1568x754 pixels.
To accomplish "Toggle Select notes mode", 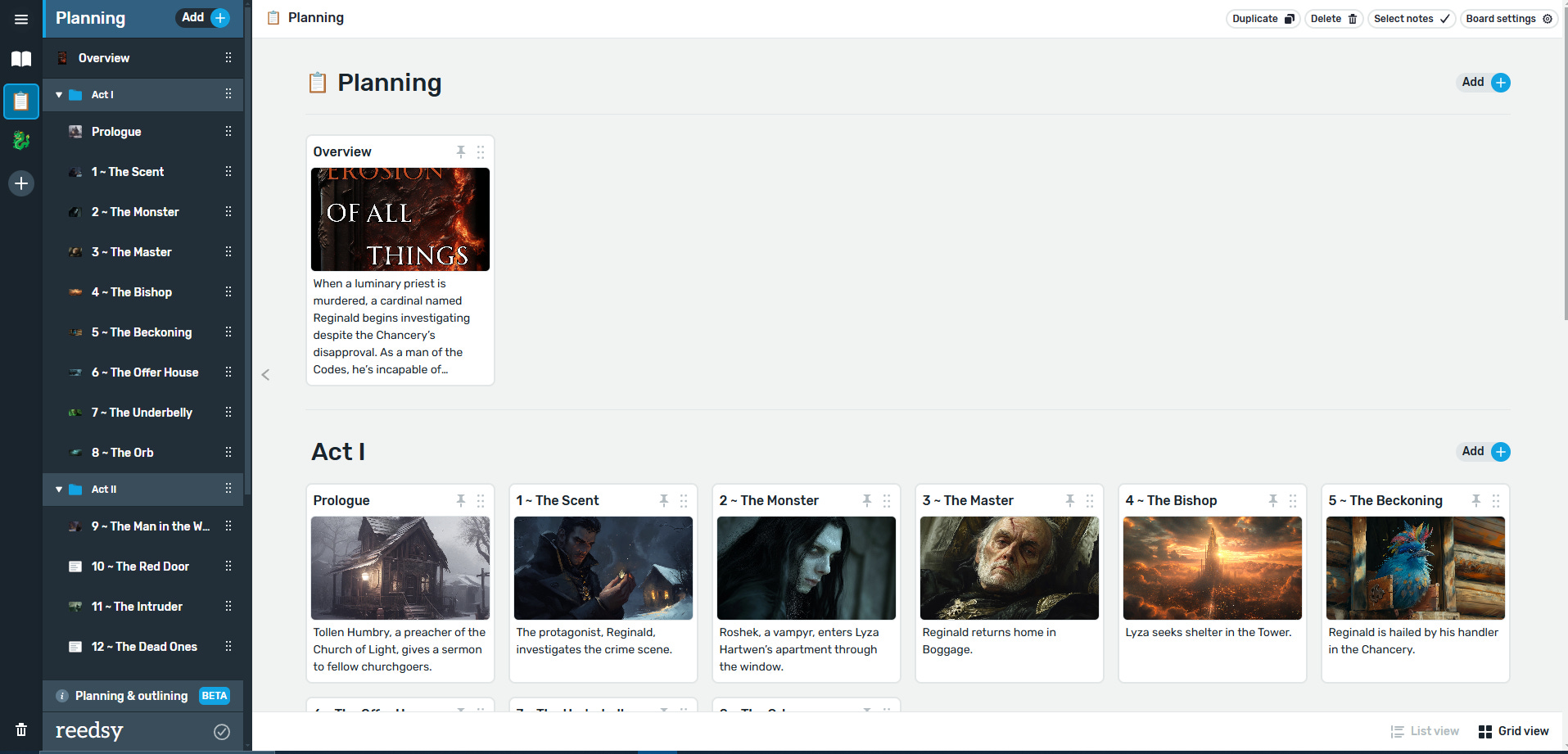I will coord(1412,19).
